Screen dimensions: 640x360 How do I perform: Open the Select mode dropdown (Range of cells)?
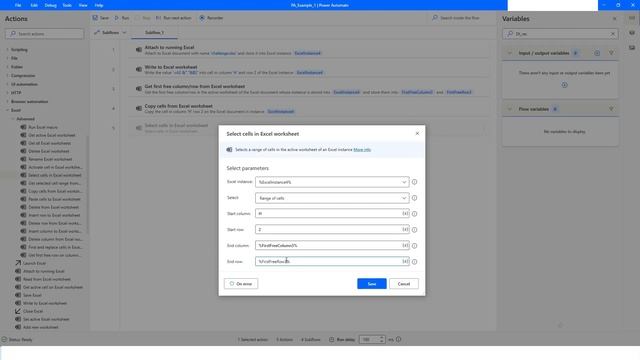(x=332, y=198)
